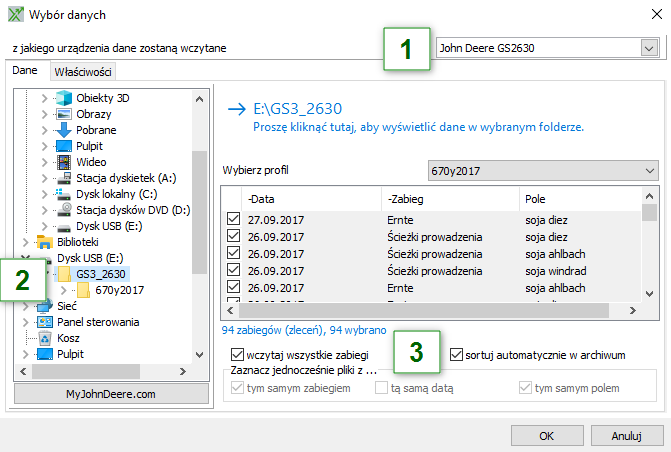Click the Stacja dyskietek (A:) drive icon

(64, 178)
